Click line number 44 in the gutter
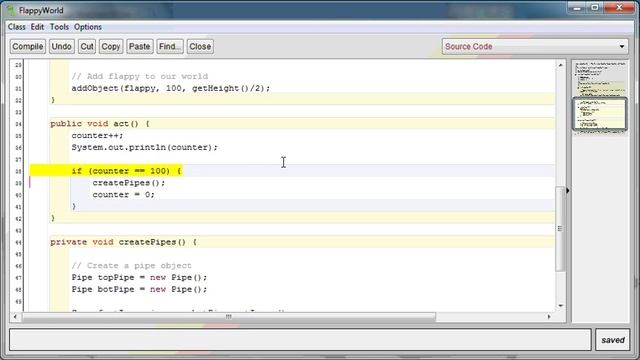 (x=18, y=242)
